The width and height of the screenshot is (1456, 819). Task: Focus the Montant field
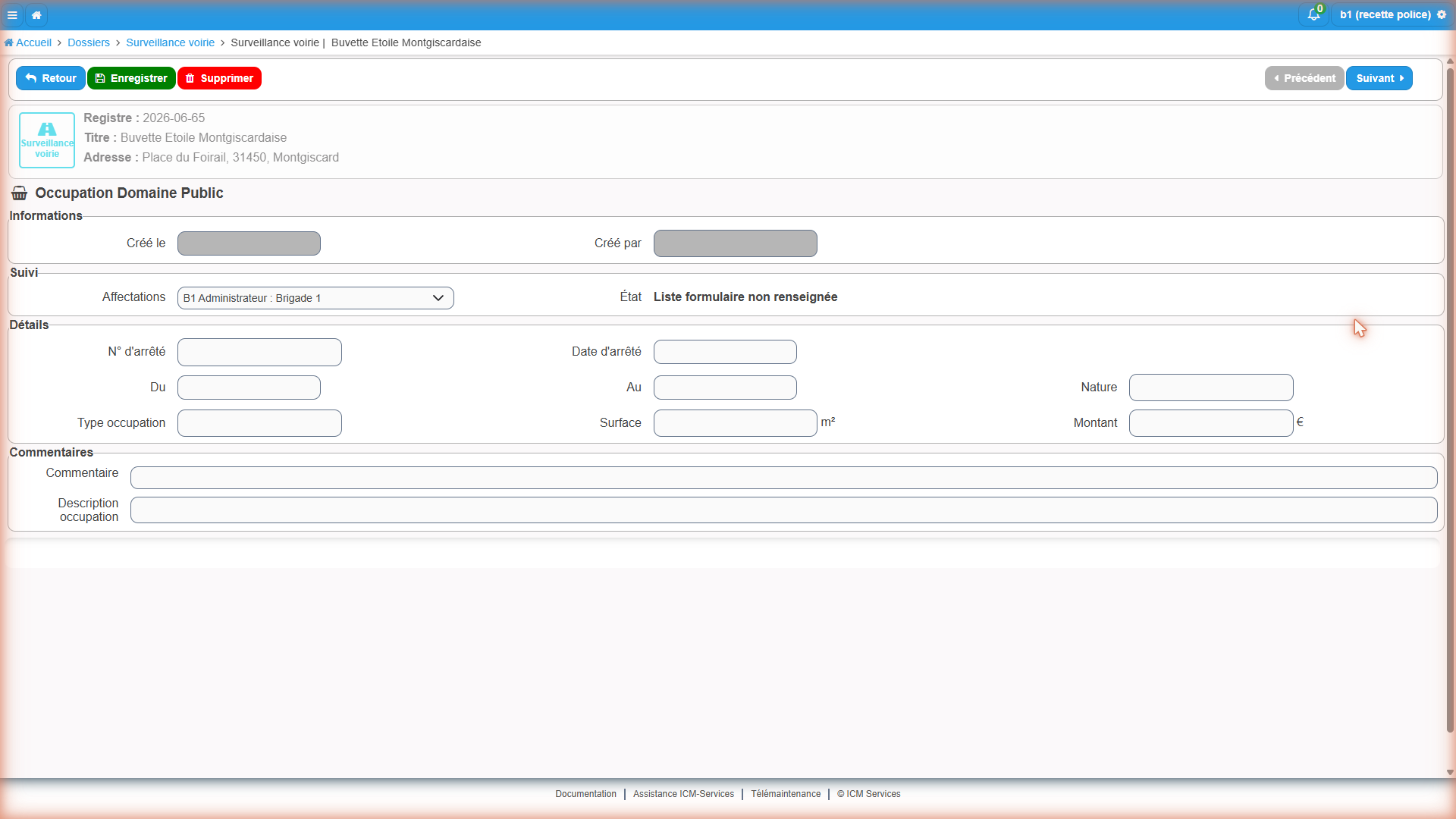pos(1211,423)
